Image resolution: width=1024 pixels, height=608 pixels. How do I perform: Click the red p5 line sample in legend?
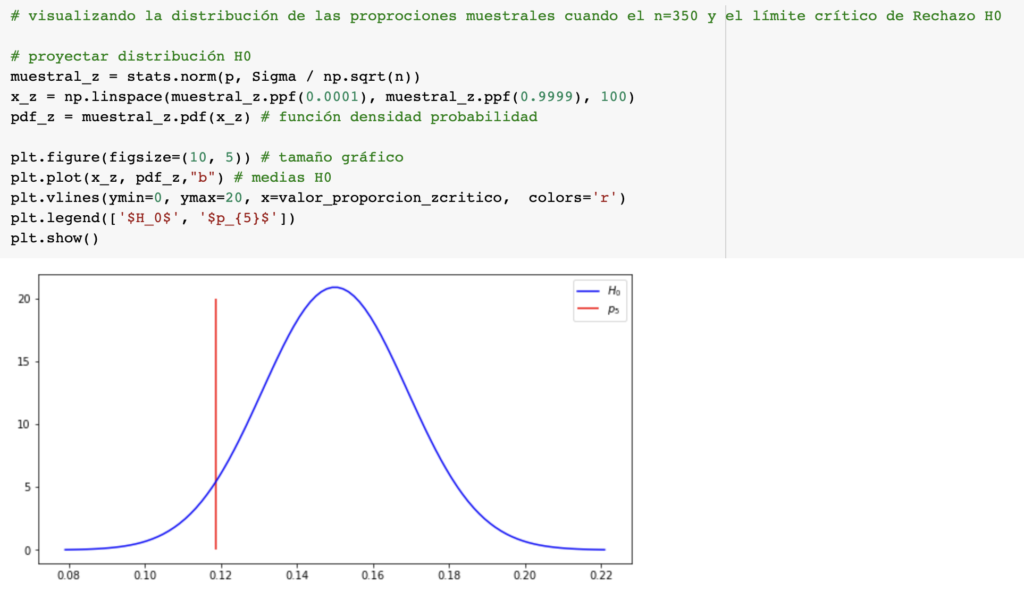[x=586, y=309]
